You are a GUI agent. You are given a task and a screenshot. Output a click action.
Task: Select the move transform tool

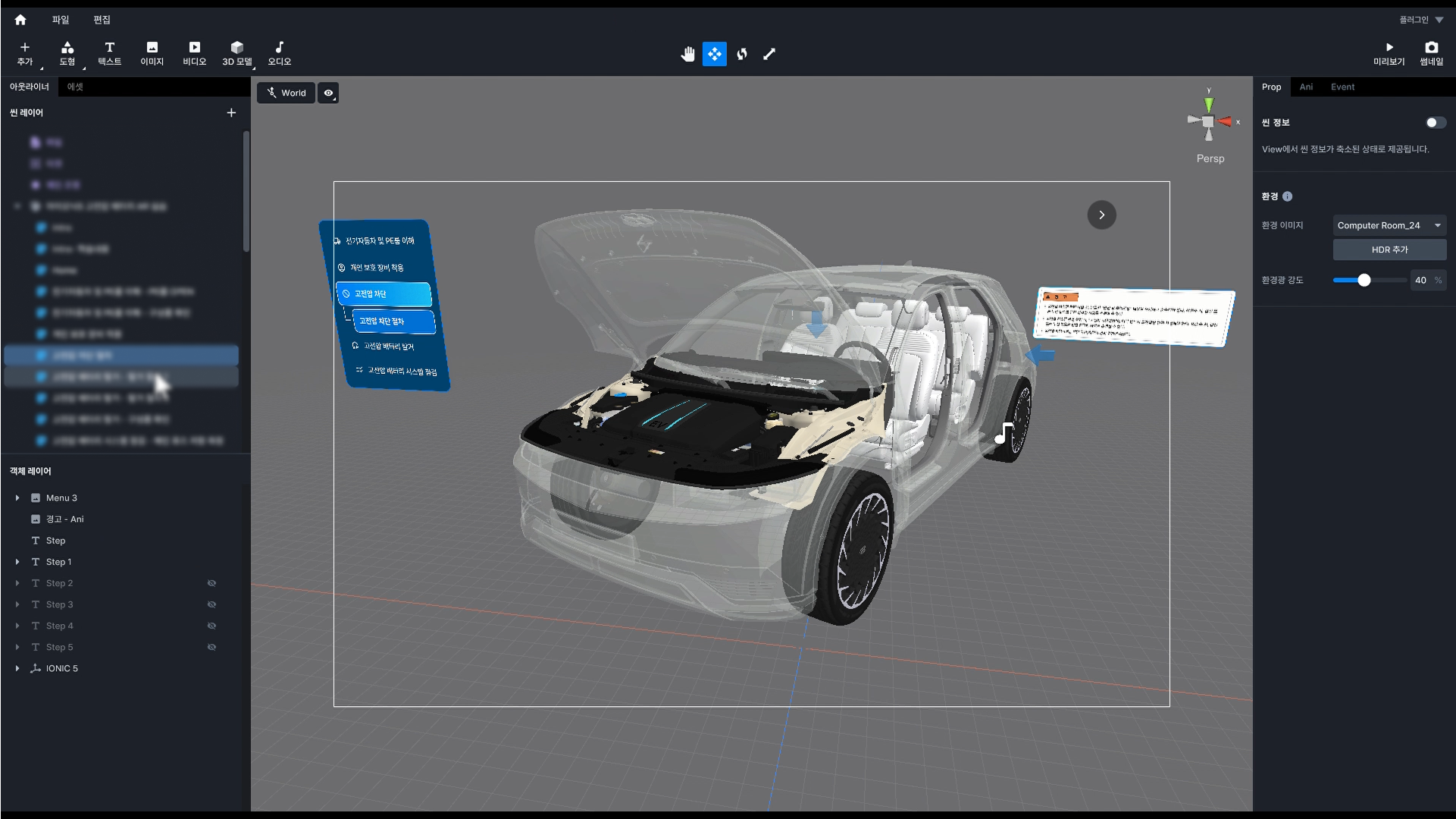coord(714,54)
